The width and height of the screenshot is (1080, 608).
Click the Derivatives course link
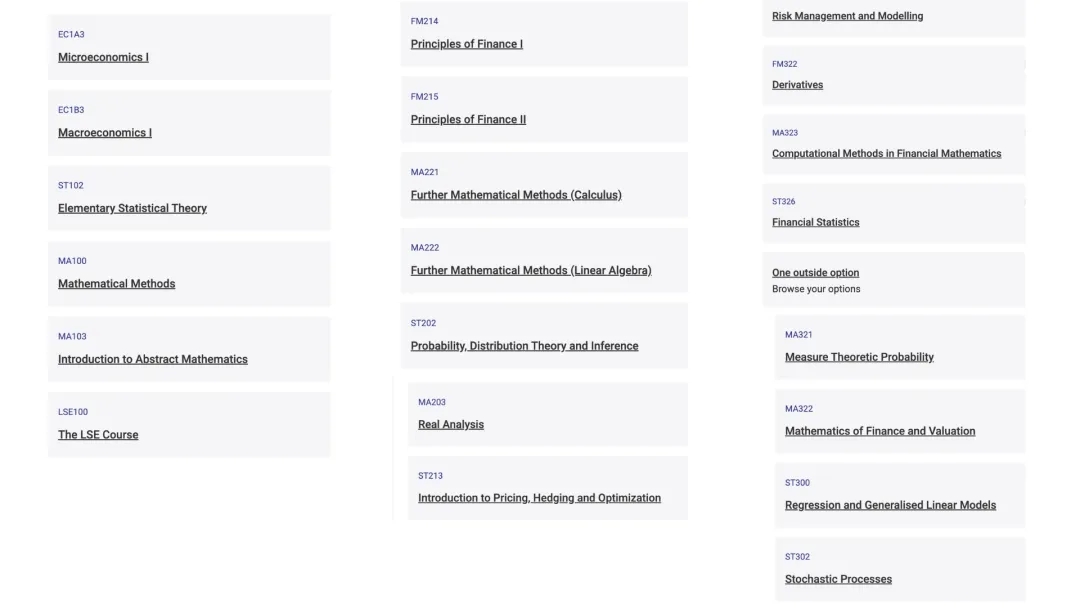pos(797,85)
